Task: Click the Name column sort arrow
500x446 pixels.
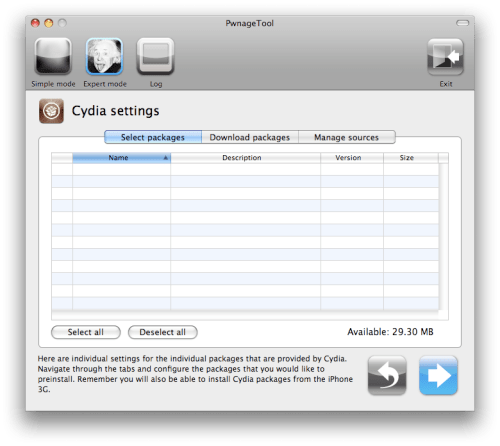Action: (x=166, y=158)
